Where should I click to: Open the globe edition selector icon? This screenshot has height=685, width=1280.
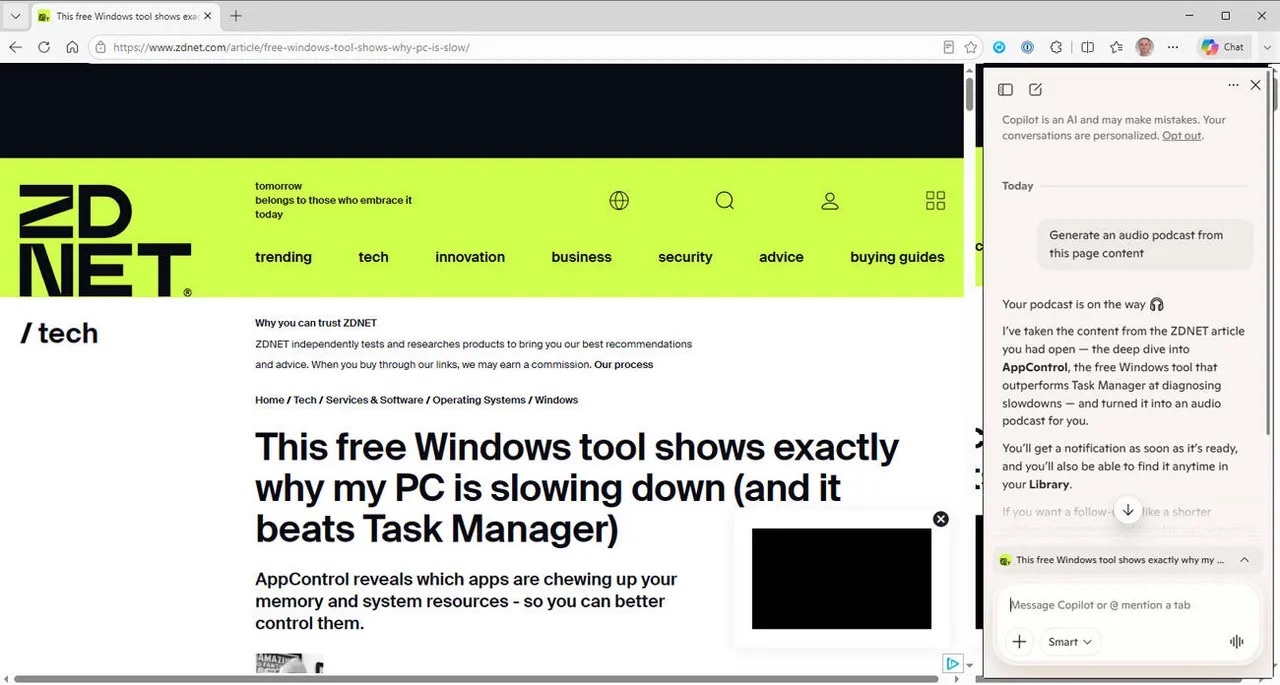pyautogui.click(x=619, y=201)
